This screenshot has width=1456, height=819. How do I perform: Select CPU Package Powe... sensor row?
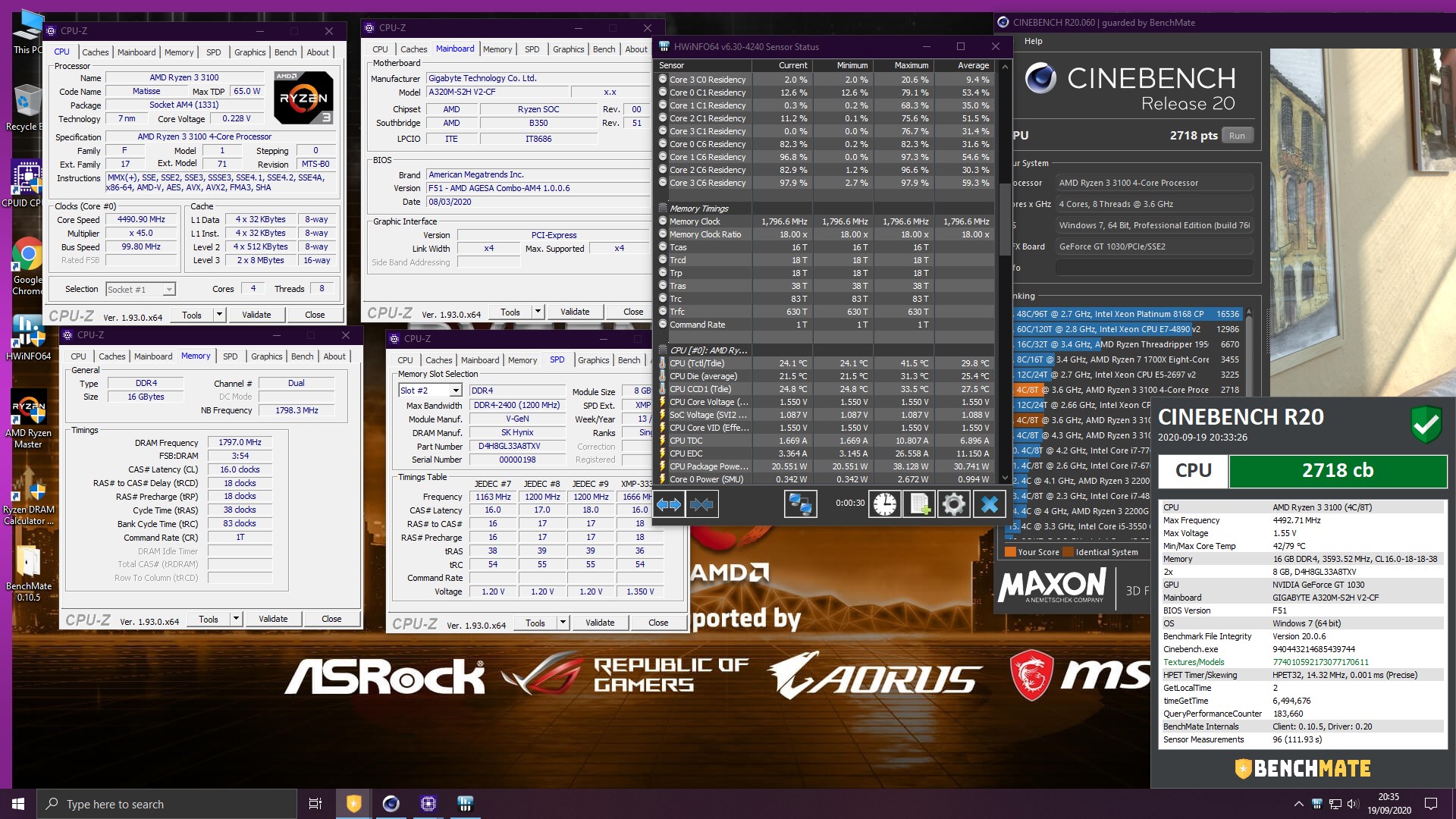[x=825, y=466]
